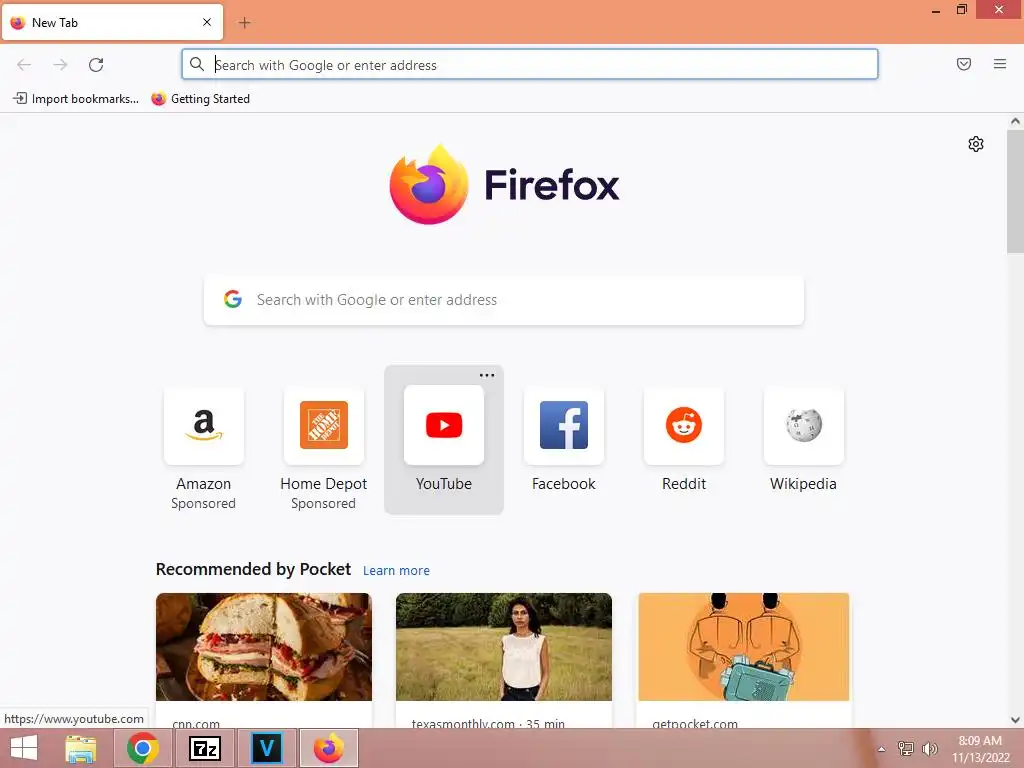Launch Google Chrome from the taskbar

(x=143, y=748)
